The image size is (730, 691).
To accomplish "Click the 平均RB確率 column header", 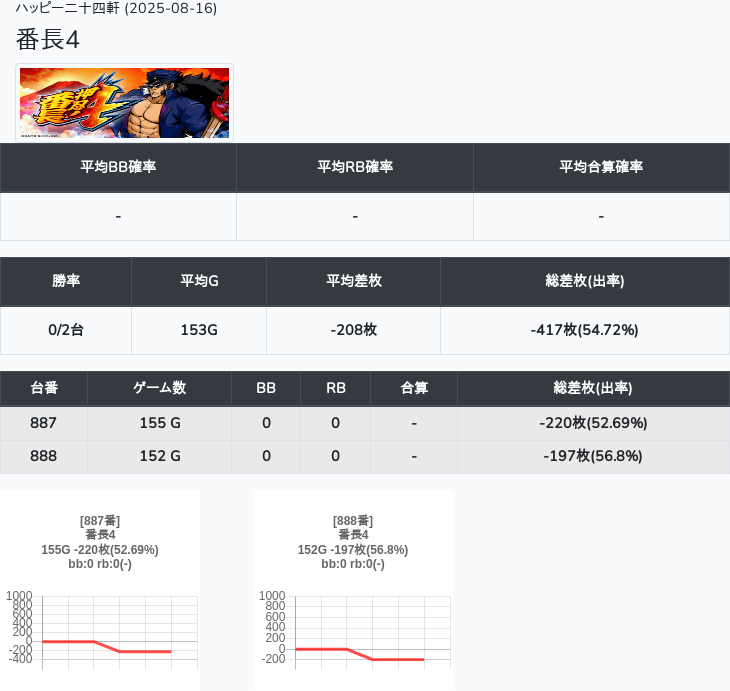I will tap(355, 167).
